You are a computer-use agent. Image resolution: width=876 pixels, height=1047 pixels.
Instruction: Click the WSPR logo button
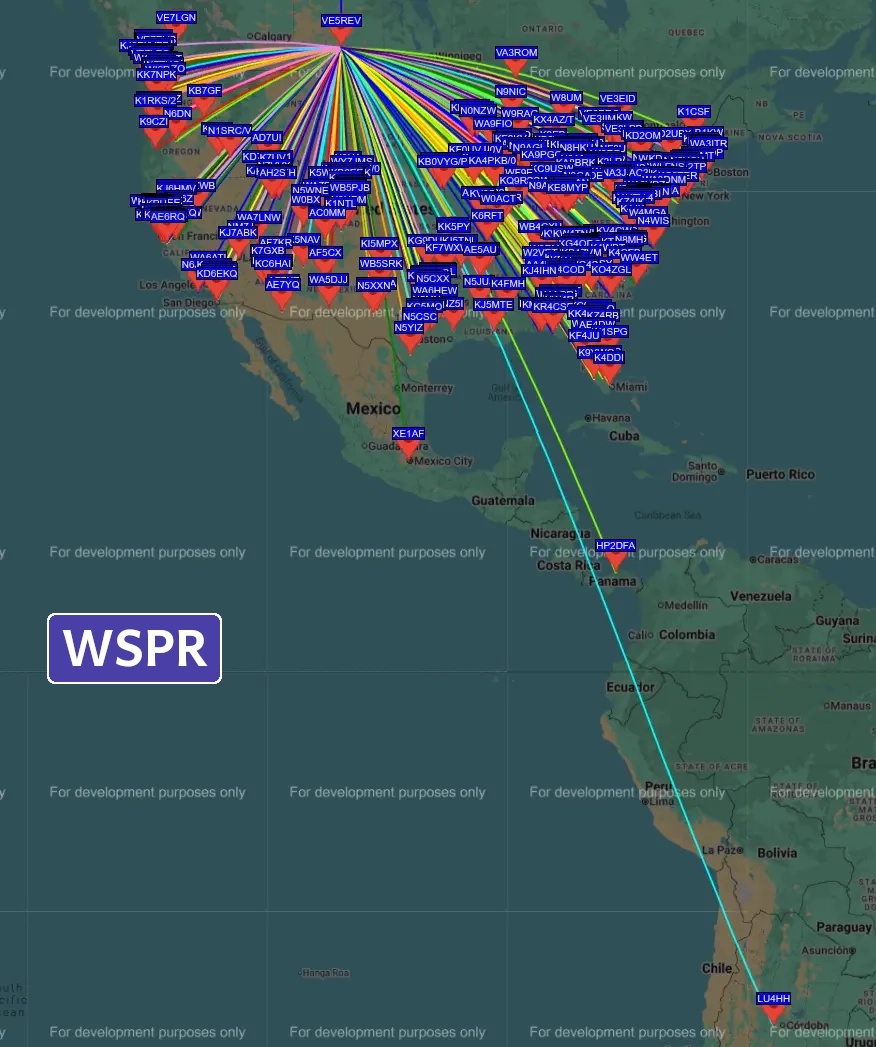(x=135, y=649)
